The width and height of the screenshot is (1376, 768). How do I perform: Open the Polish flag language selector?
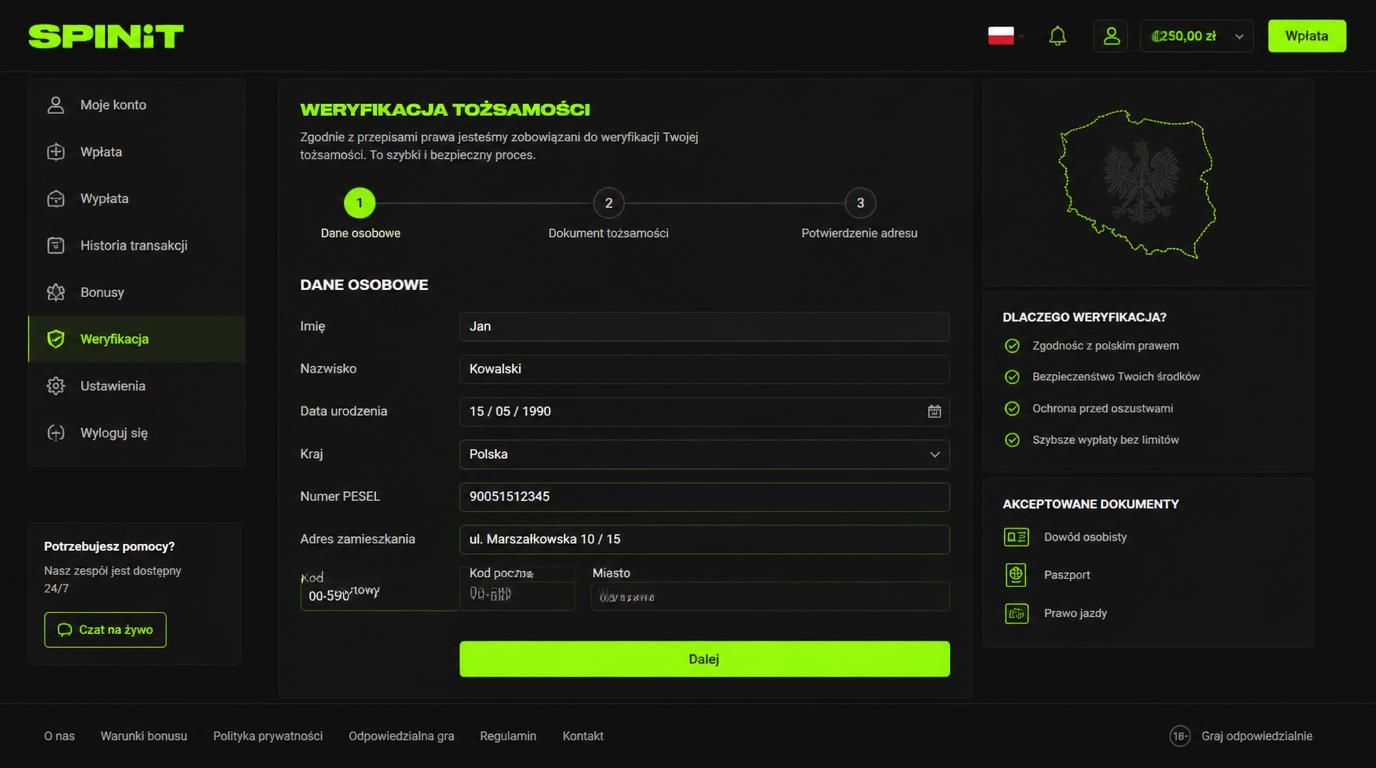tap(1002, 36)
